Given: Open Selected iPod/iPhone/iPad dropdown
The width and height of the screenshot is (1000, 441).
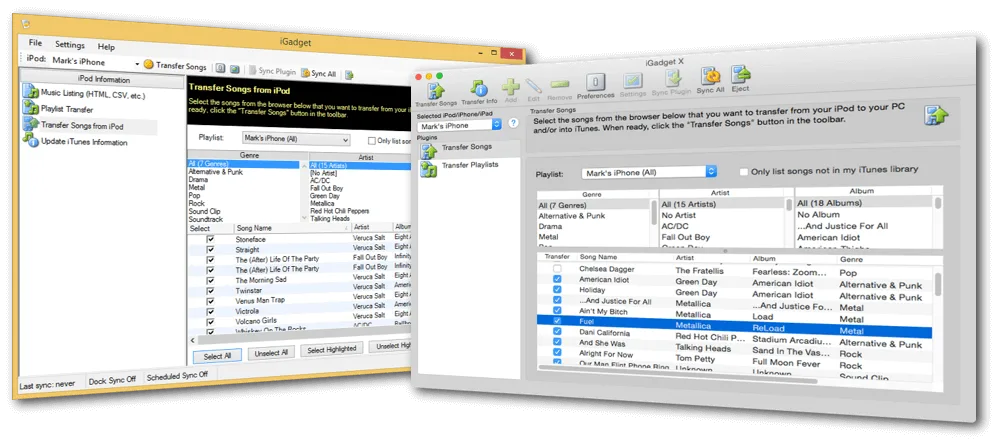Looking at the screenshot, I should point(459,125).
